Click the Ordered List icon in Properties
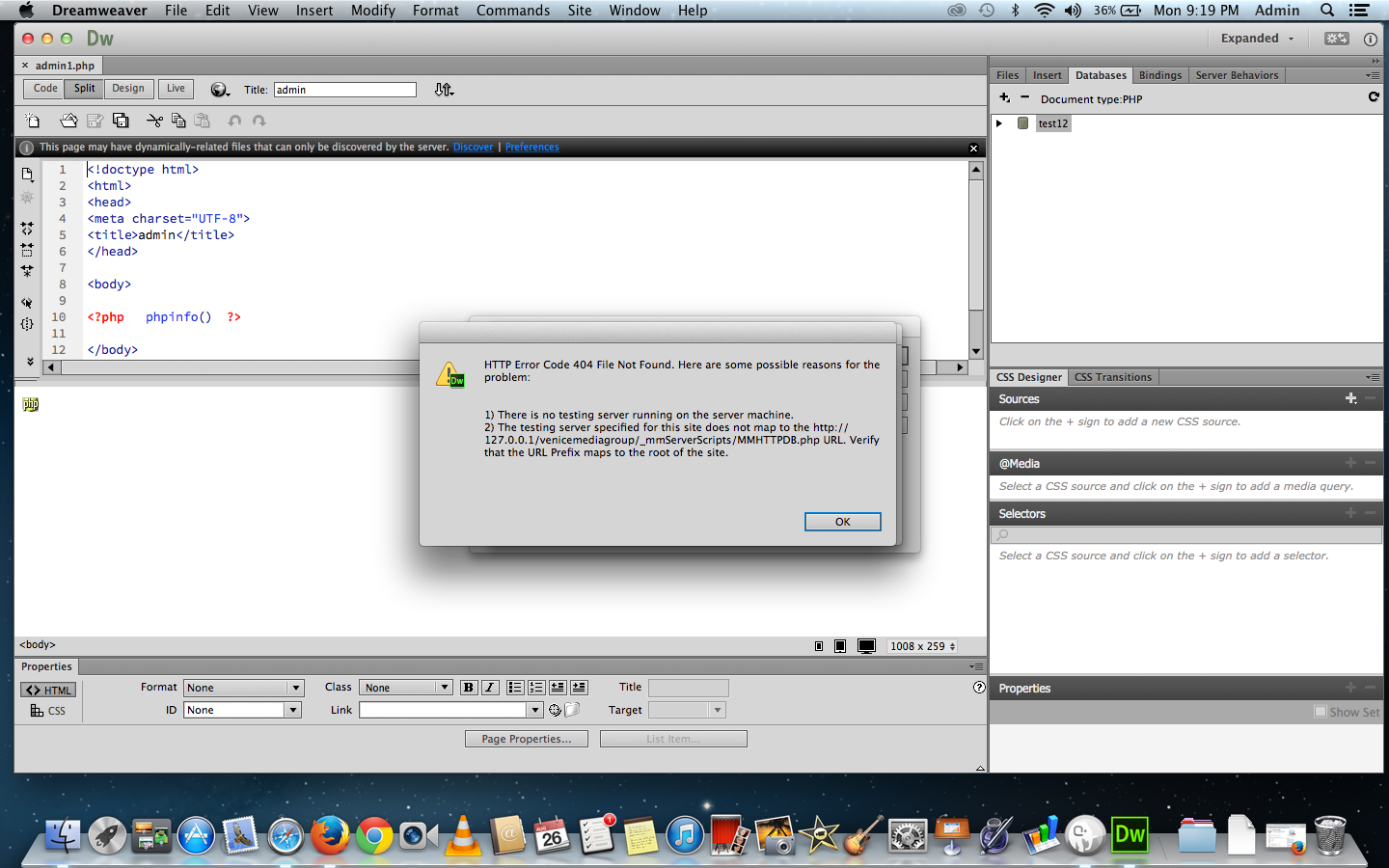Screen dimensions: 1389x868 536,688
